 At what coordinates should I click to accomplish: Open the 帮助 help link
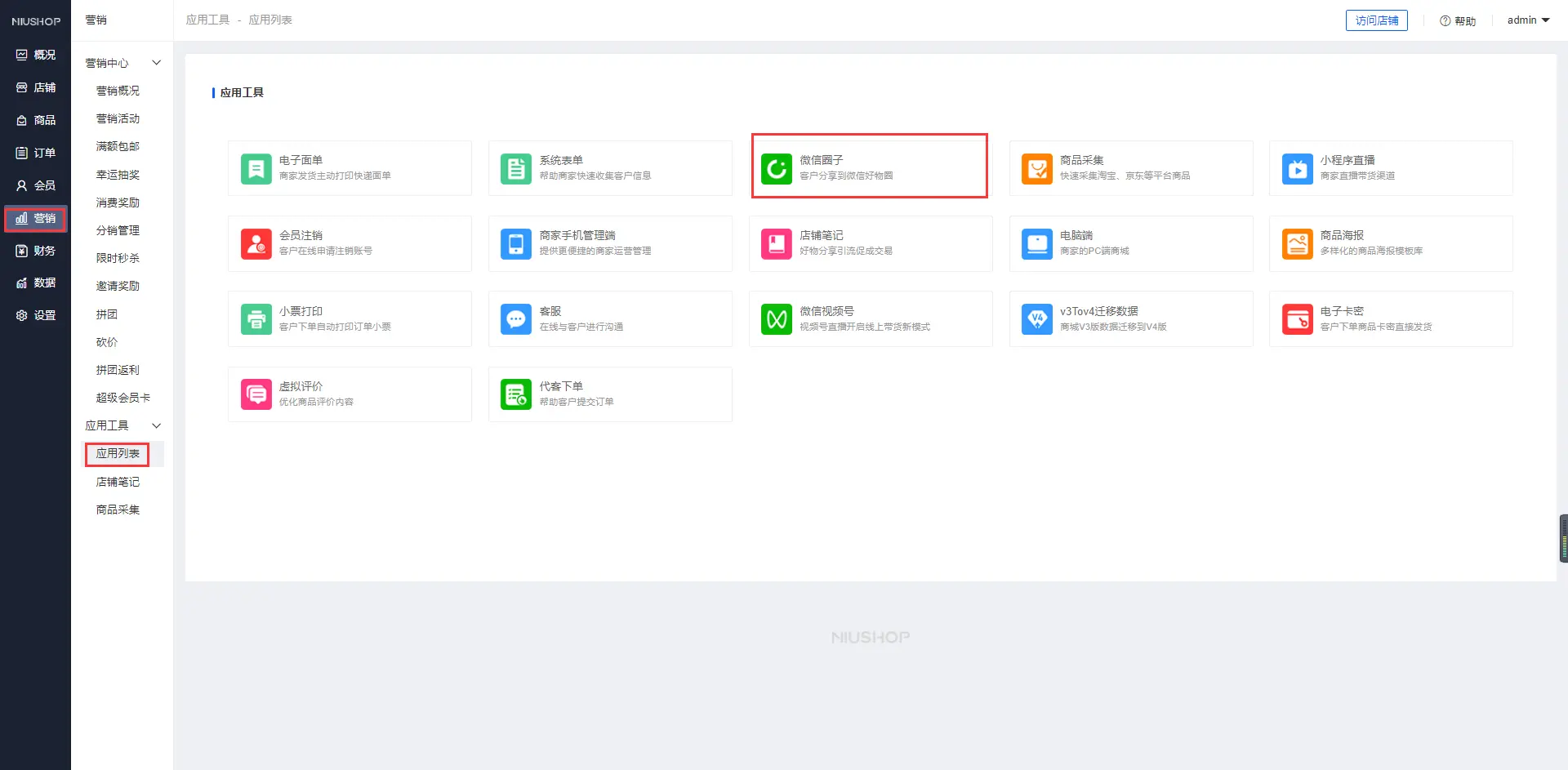pos(1458,21)
